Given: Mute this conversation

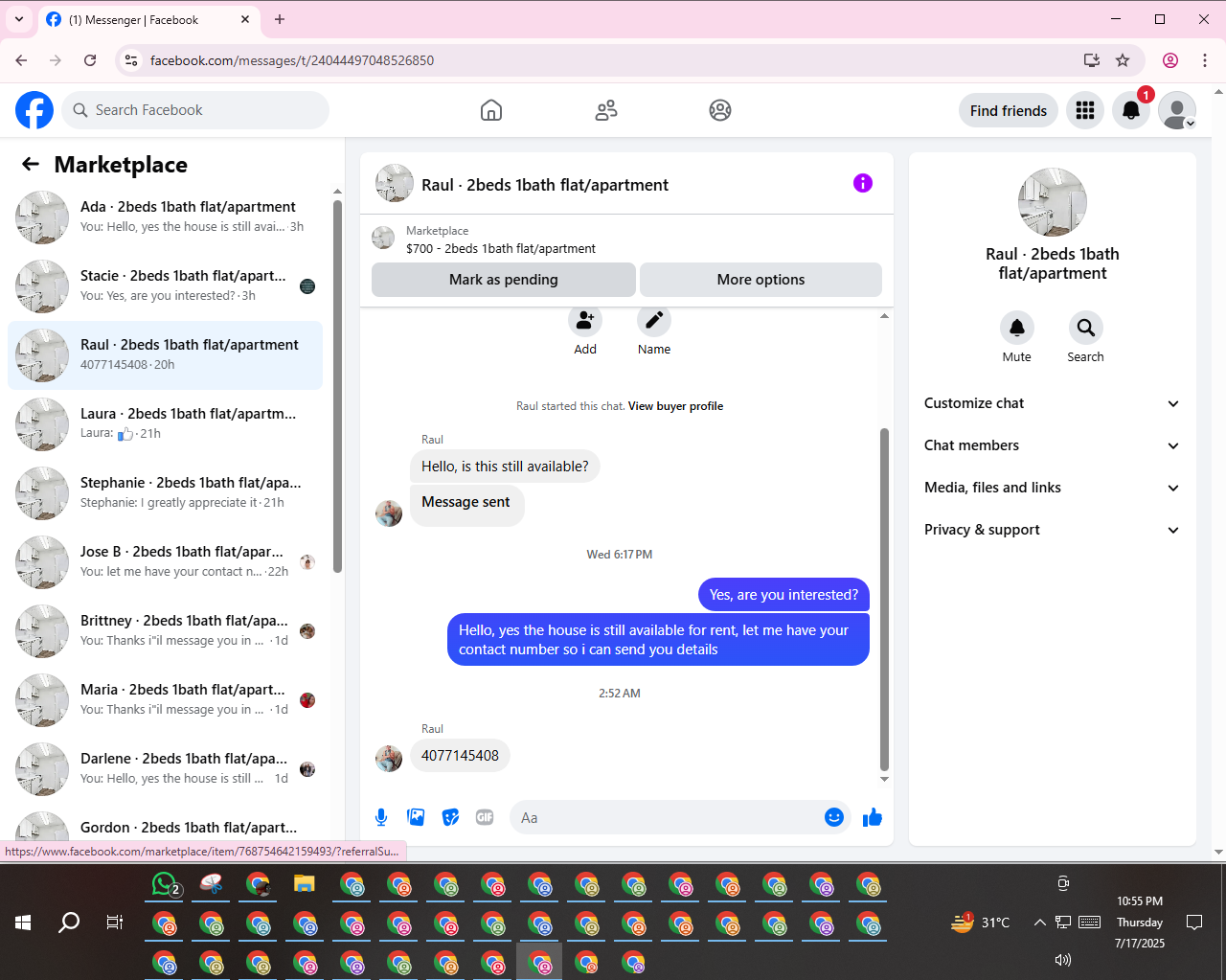Looking at the screenshot, I should point(1017,328).
